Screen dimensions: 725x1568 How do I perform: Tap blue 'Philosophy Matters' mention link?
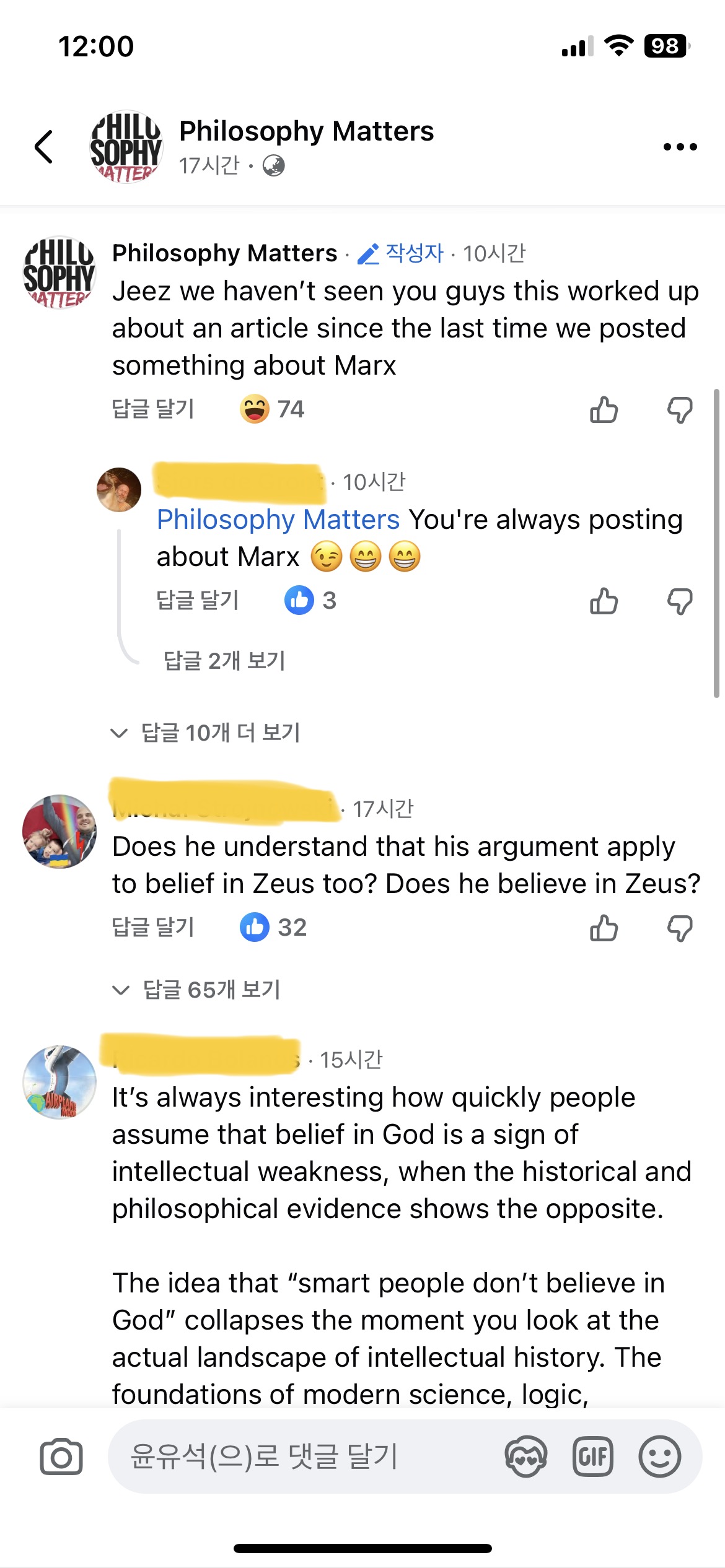tap(278, 520)
